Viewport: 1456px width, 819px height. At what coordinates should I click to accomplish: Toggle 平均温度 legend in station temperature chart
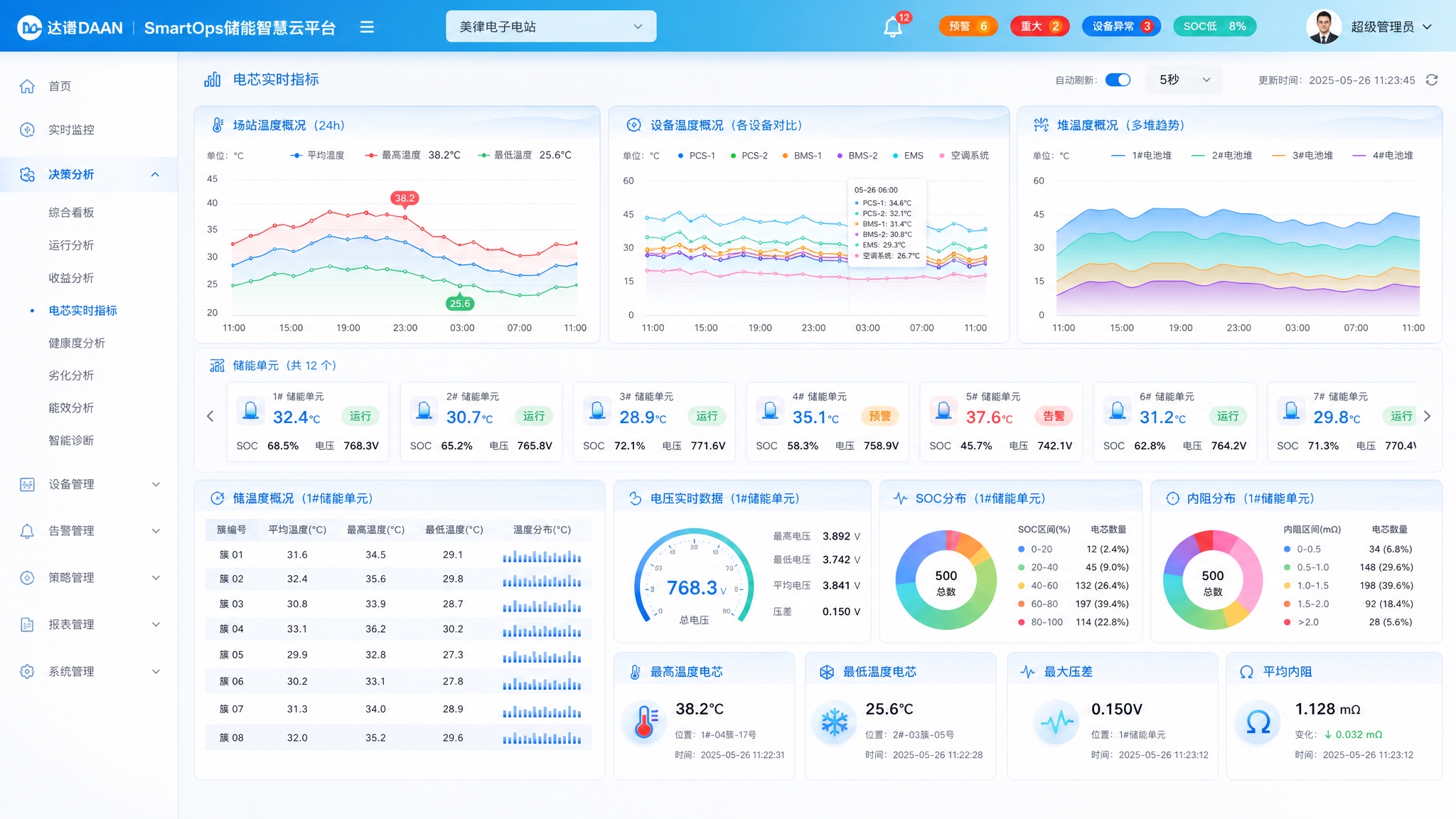(318, 155)
